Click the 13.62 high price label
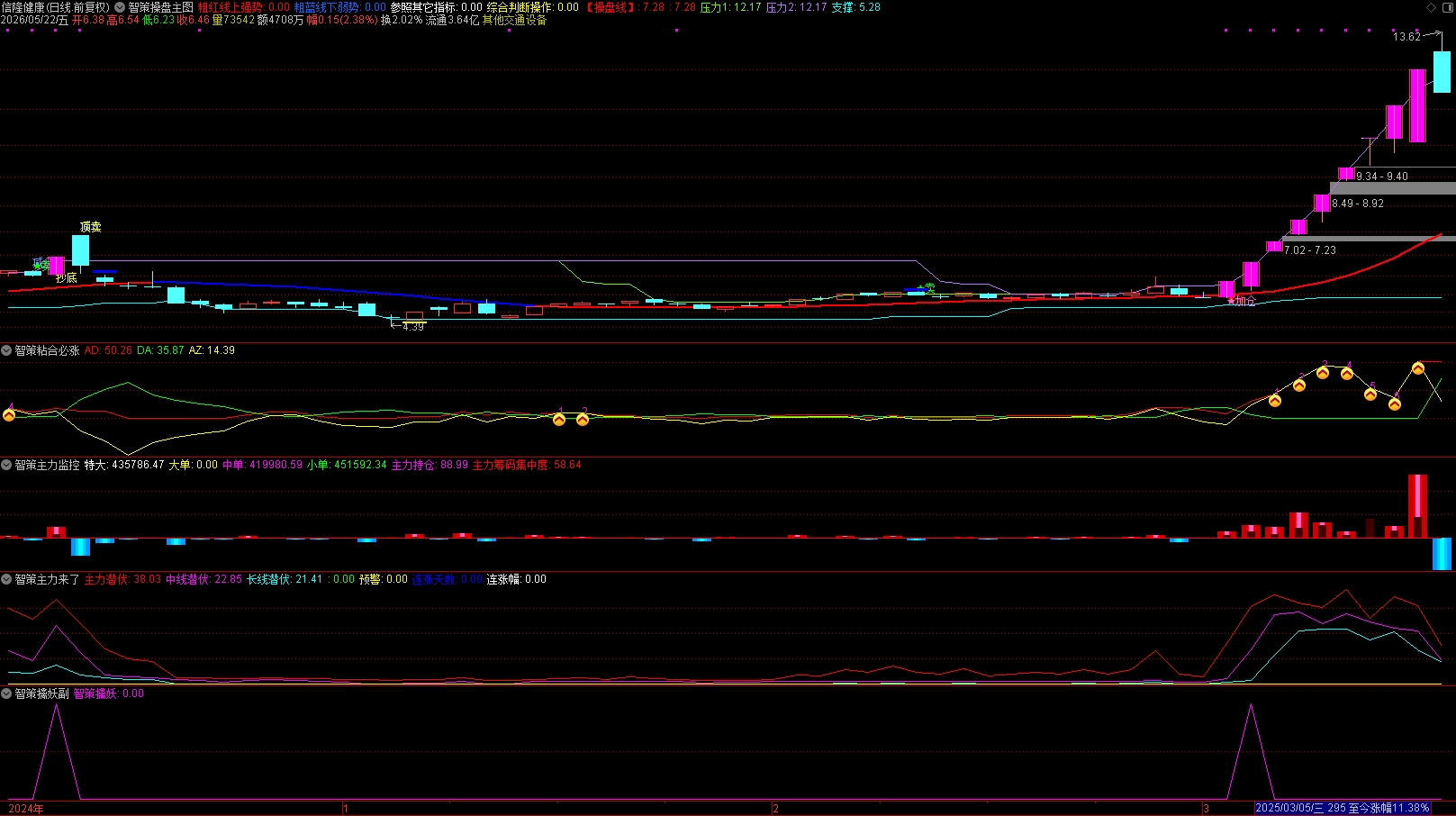Viewport: 1456px width, 816px height. [x=1406, y=37]
